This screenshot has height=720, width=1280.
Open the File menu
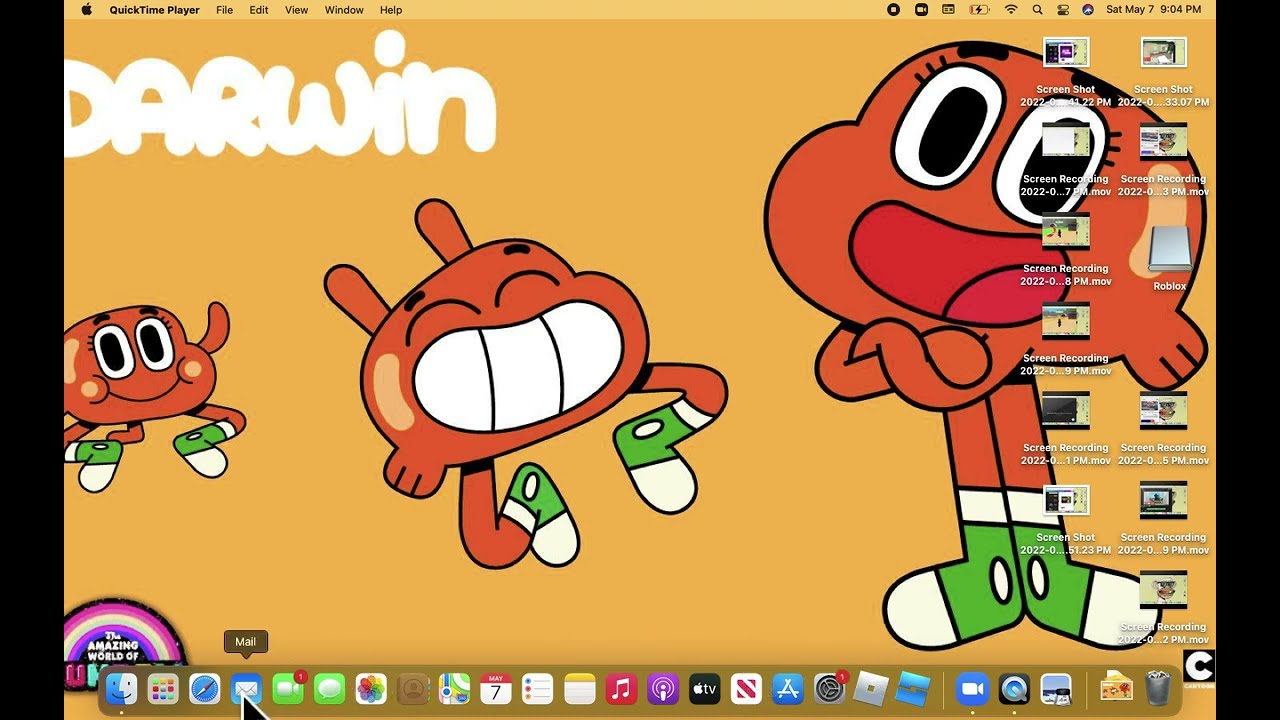tap(224, 10)
